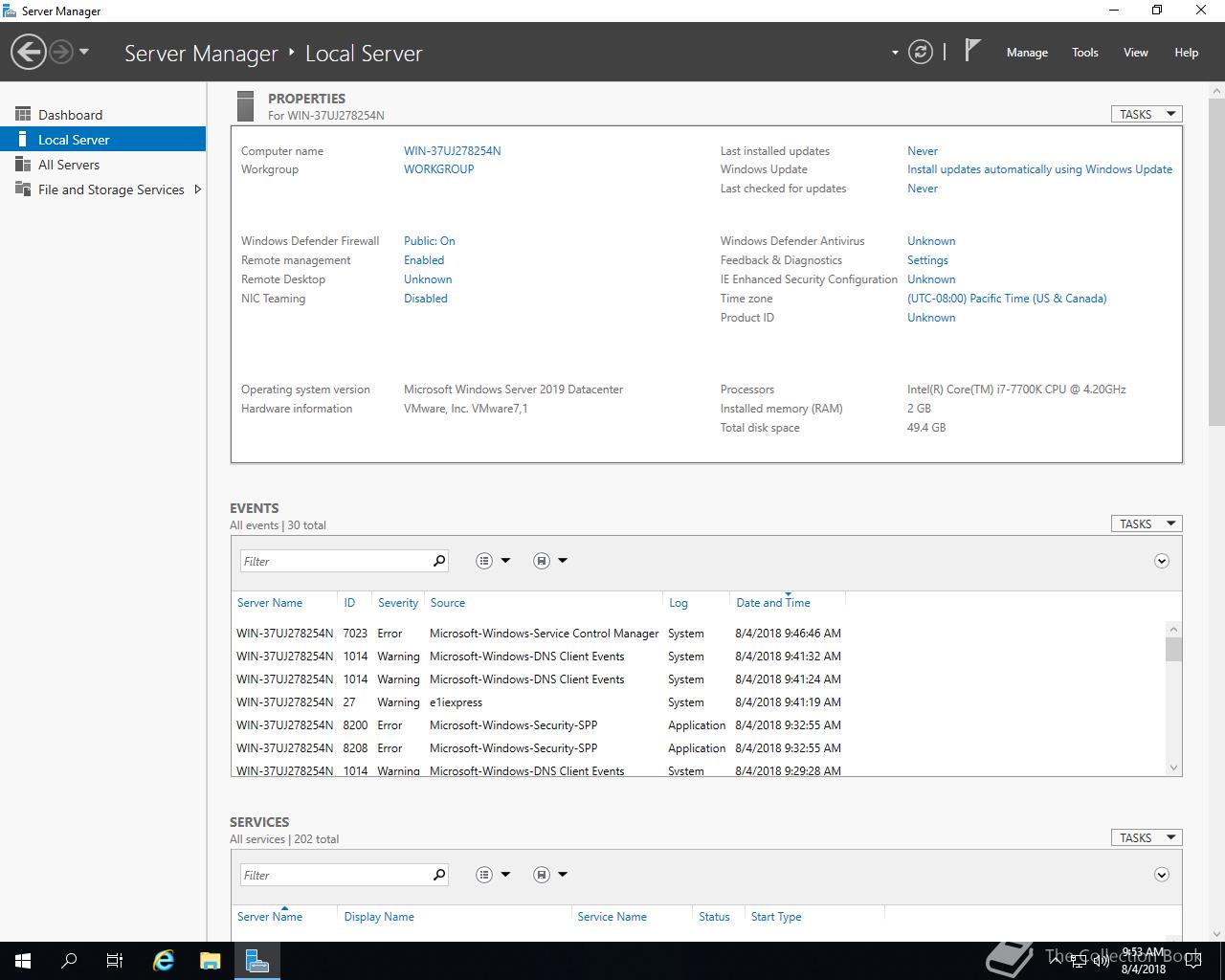The height and width of the screenshot is (980, 1225).
Task: Sort events by Log column
Action: pyautogui.click(x=679, y=603)
